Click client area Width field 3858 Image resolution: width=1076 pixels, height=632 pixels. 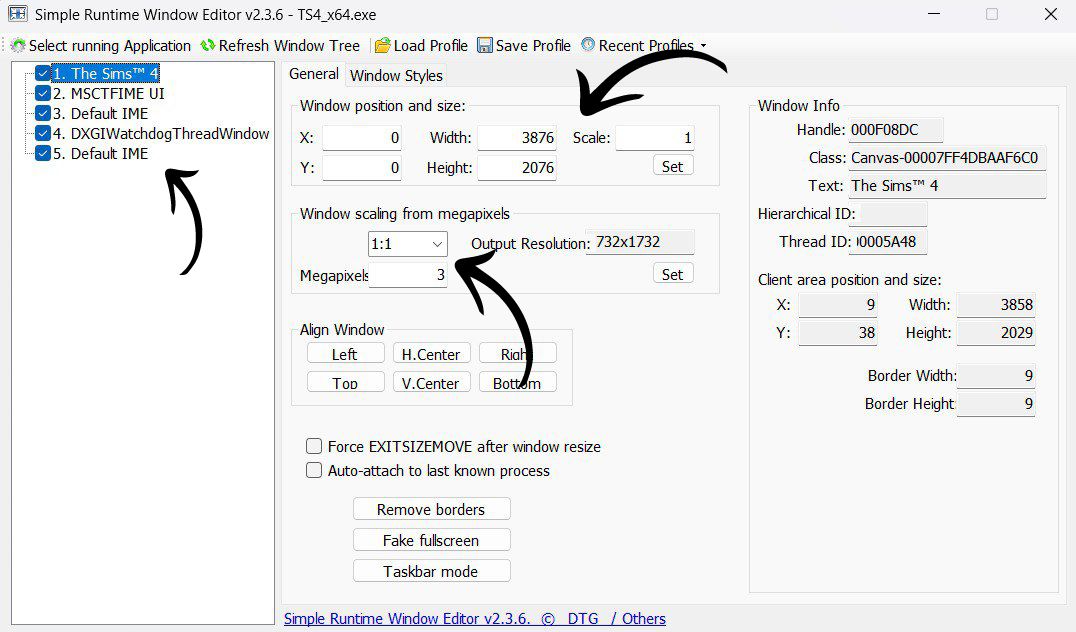996,305
